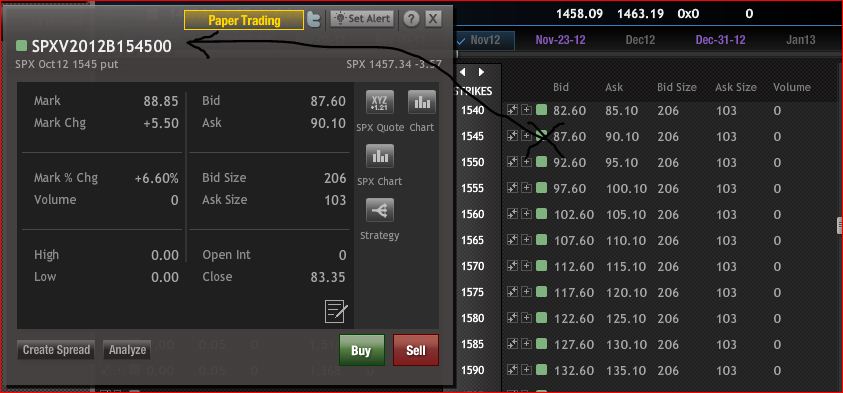This screenshot has height=393, width=843.
Task: Switch to the Jan13 expiration tab
Action: 801,40
